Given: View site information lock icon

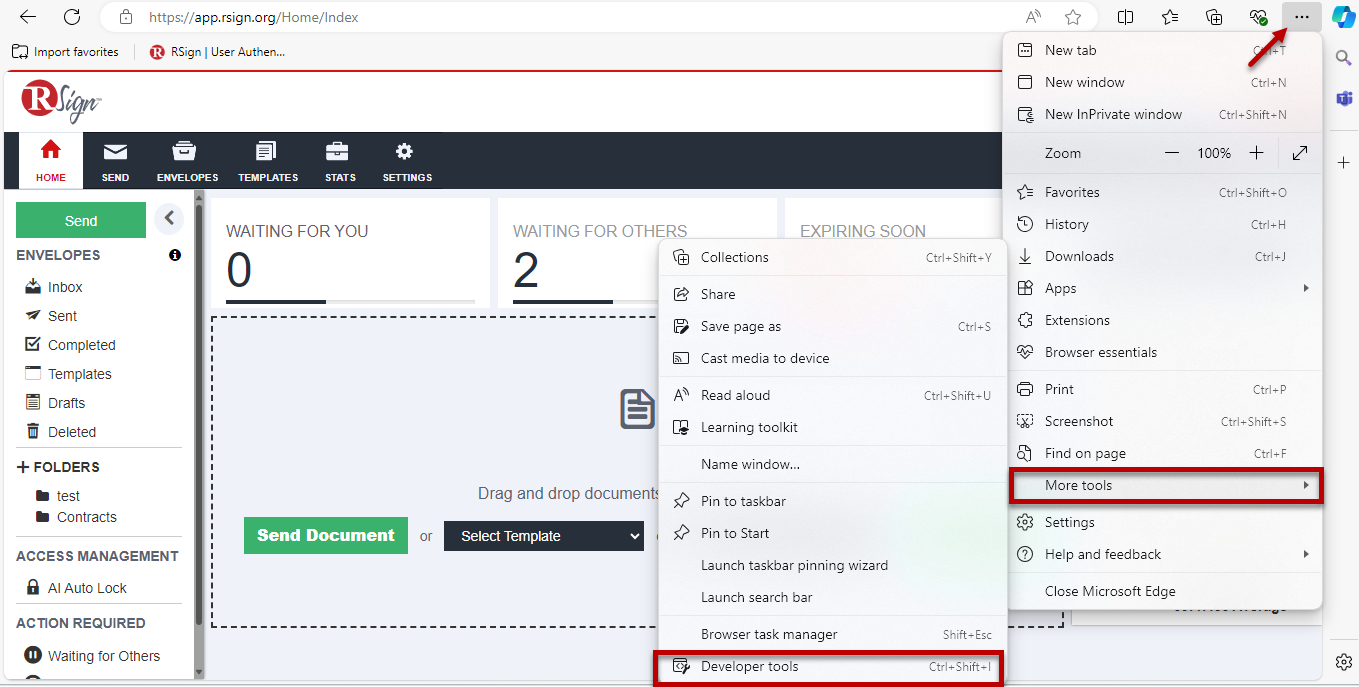Looking at the screenshot, I should [x=125, y=17].
